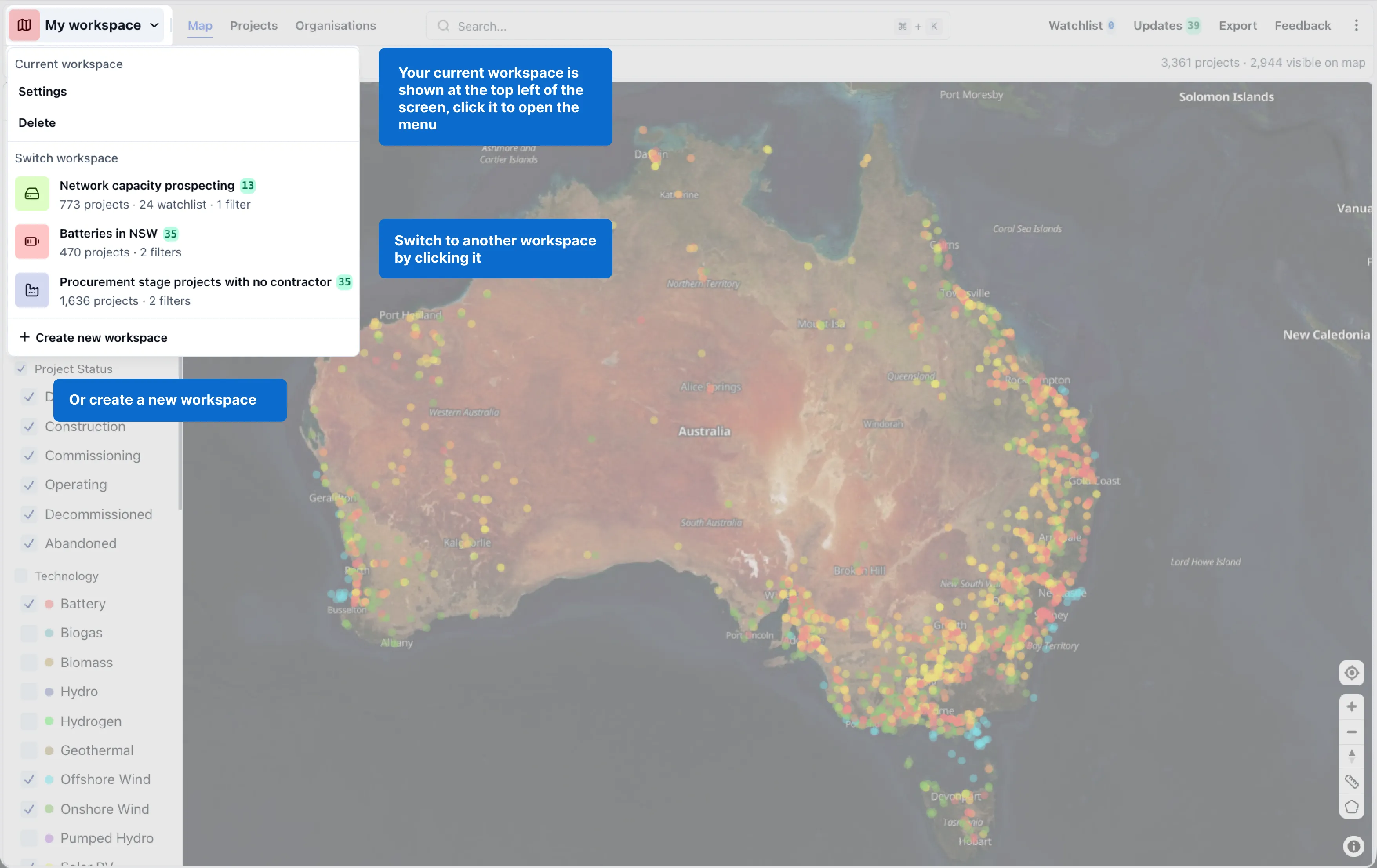Viewport: 1377px width, 868px height.
Task: Enable the Pumped Hydro checkbox
Action: 29,839
